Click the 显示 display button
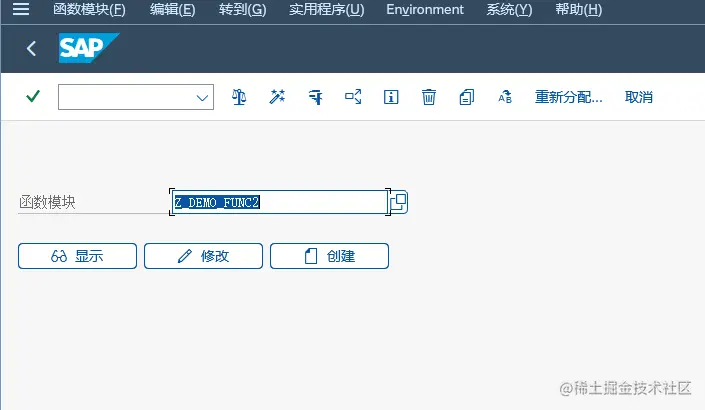The image size is (705, 410). click(77, 256)
